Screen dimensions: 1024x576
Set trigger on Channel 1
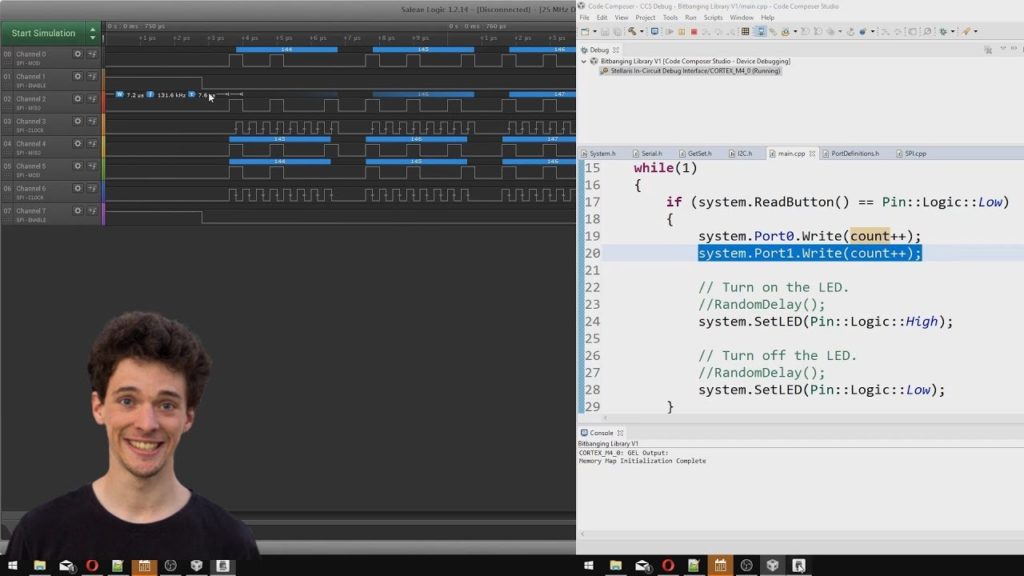(92, 76)
